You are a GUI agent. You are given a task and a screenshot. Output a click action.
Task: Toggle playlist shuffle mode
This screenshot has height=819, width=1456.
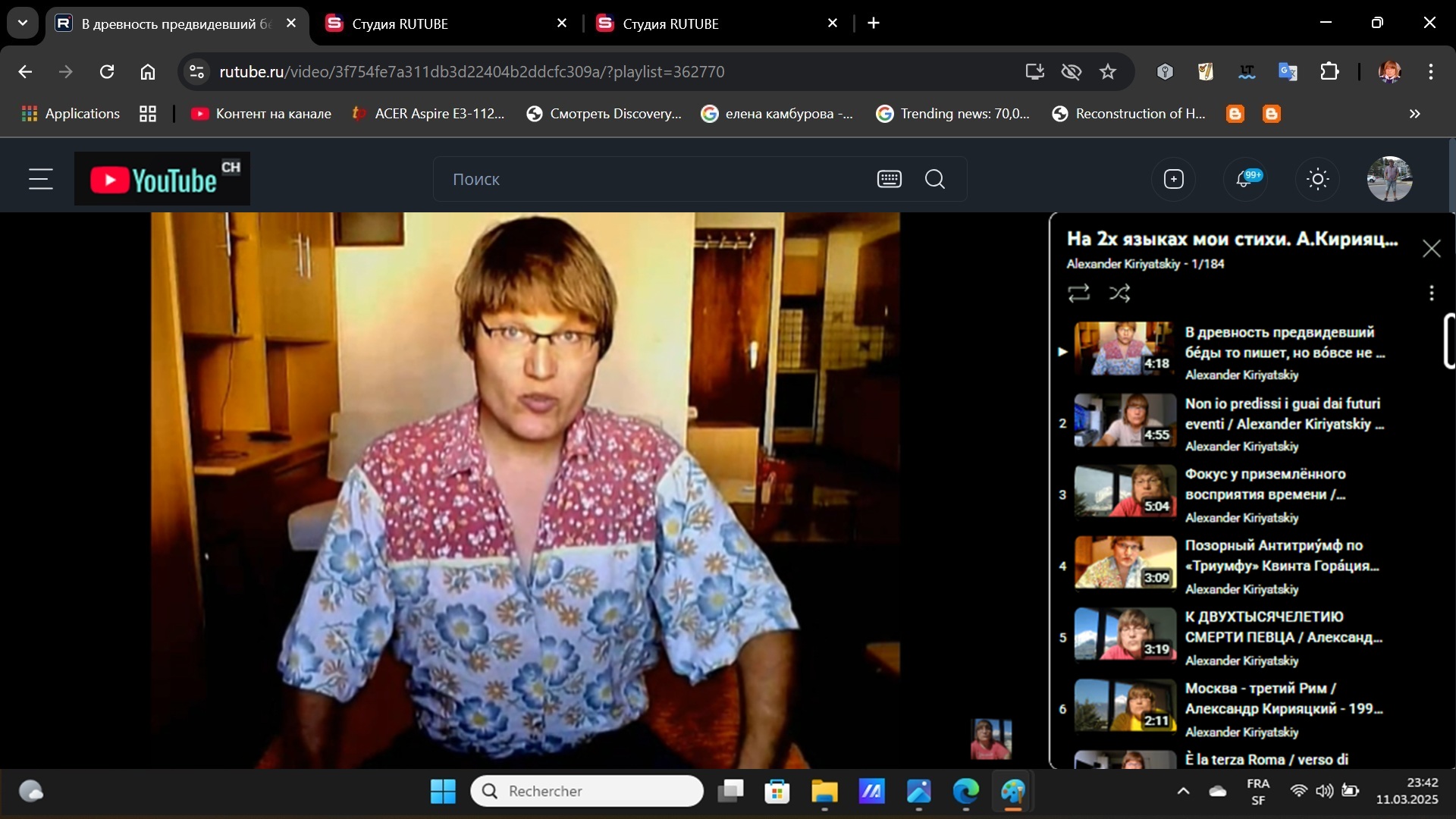click(1119, 293)
